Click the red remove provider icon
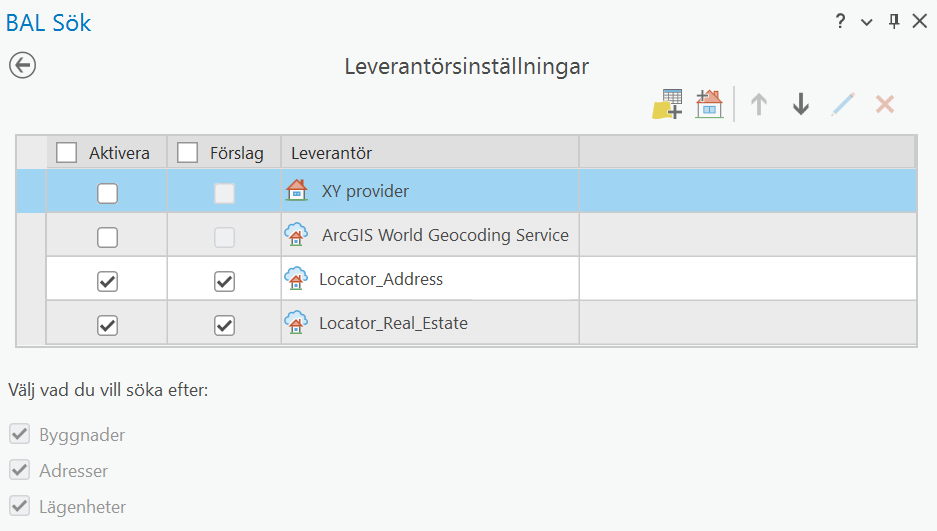This screenshot has width=937, height=531. click(x=884, y=104)
